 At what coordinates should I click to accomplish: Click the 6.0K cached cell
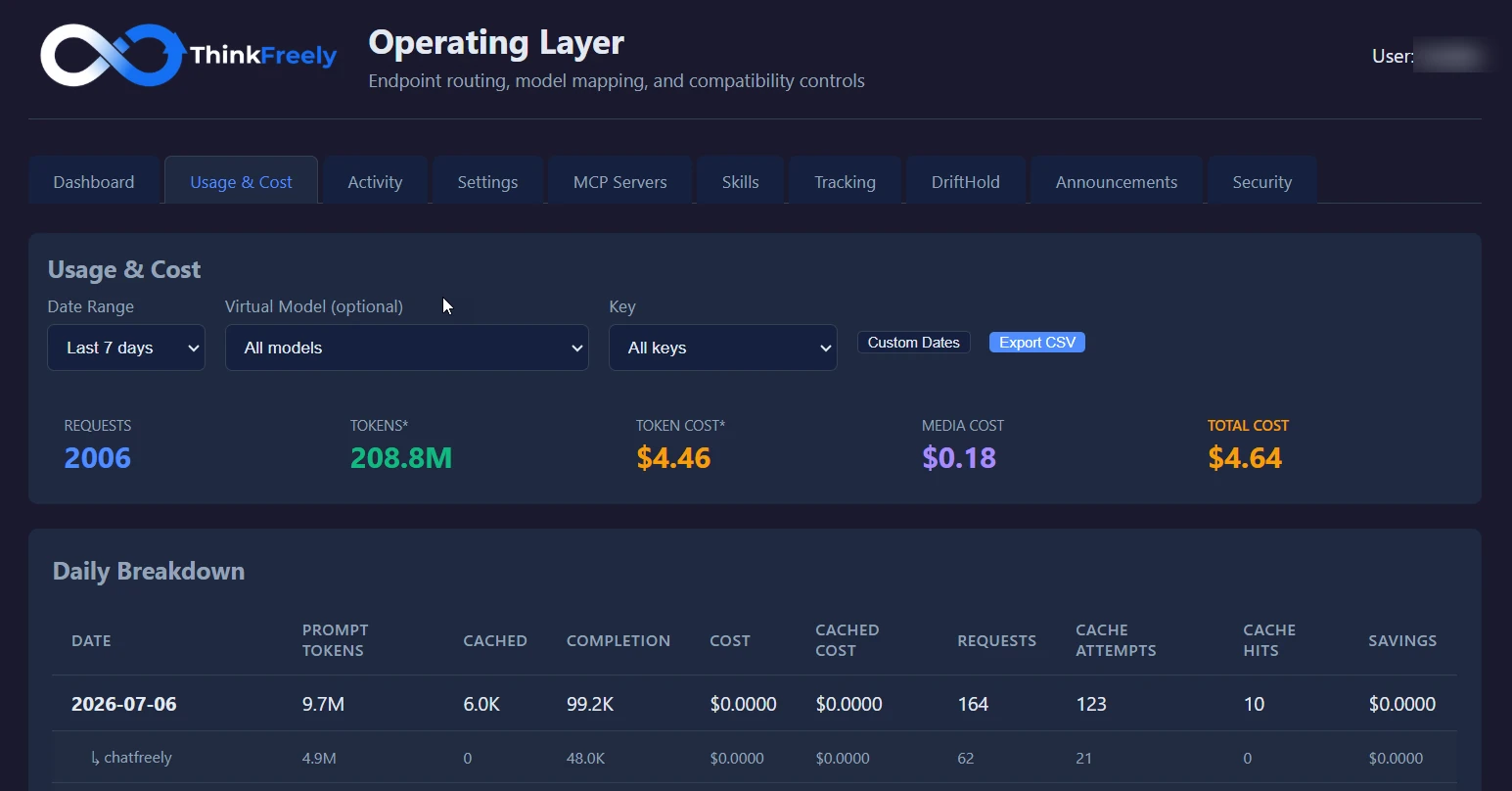(x=481, y=704)
